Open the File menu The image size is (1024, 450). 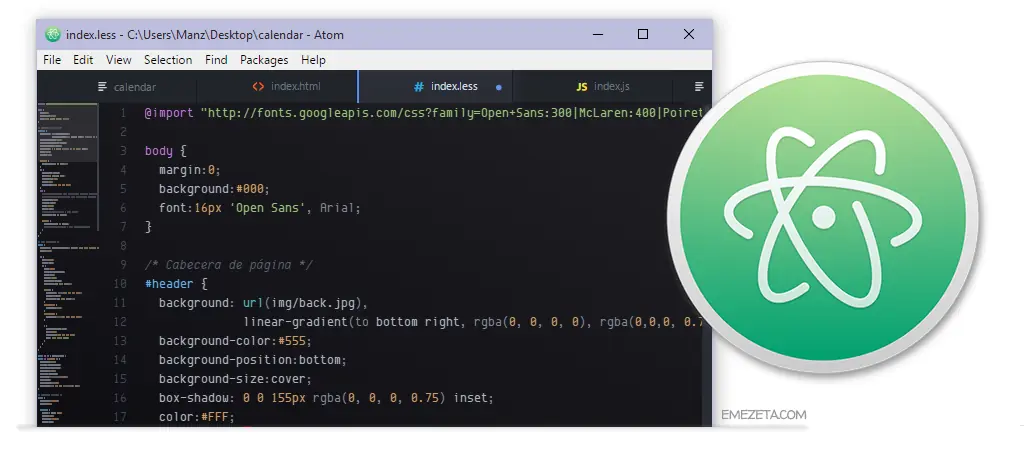click(52, 60)
